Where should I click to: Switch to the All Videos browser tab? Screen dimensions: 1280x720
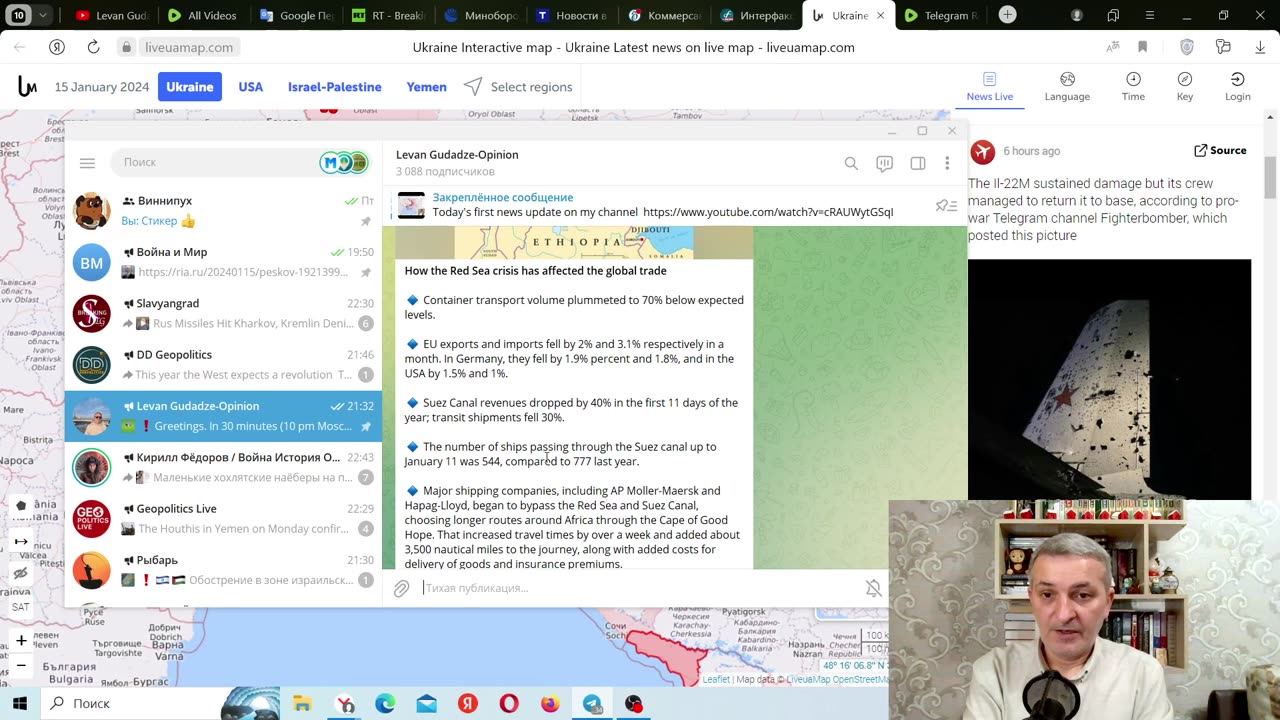click(x=203, y=15)
